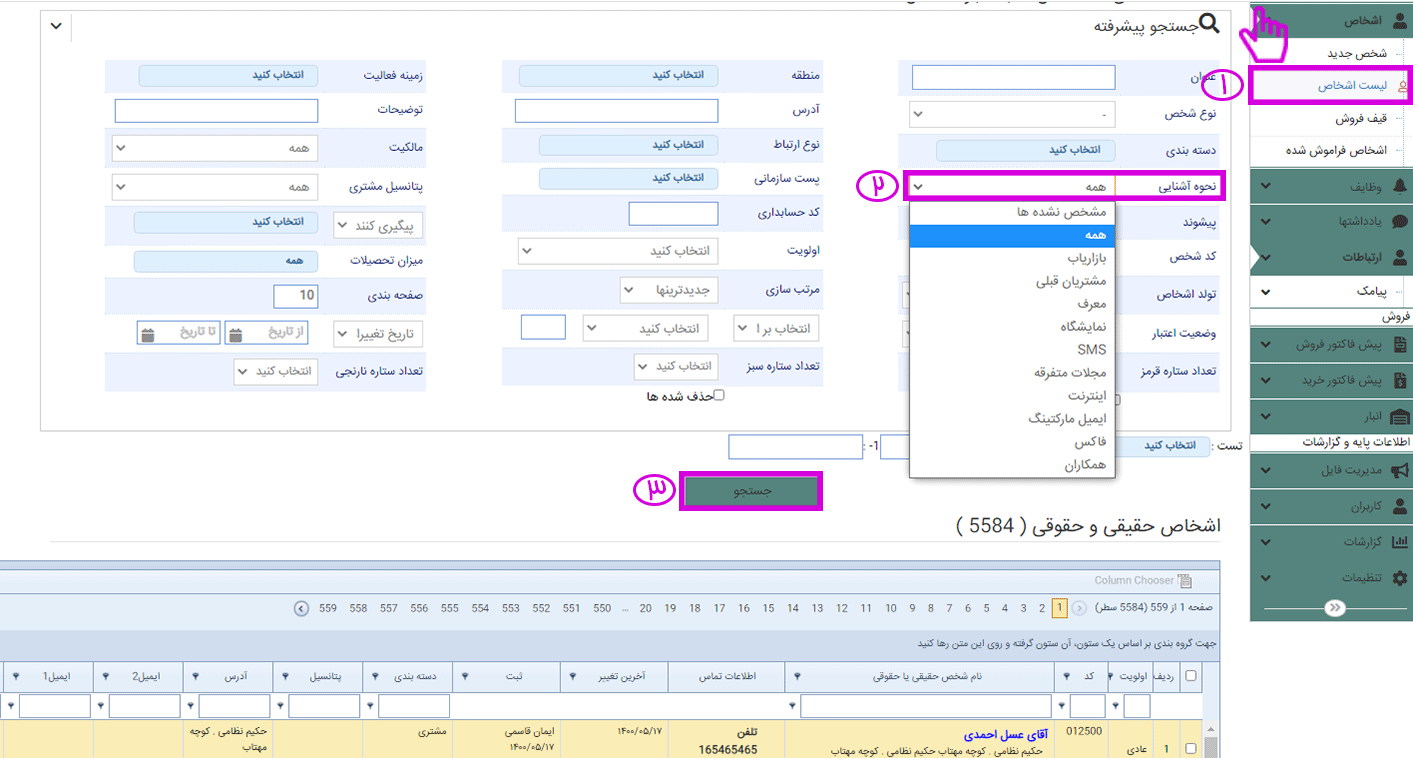Open the تعداد ستاره سبز dropdown
The image size is (1413, 758).
click(x=676, y=367)
